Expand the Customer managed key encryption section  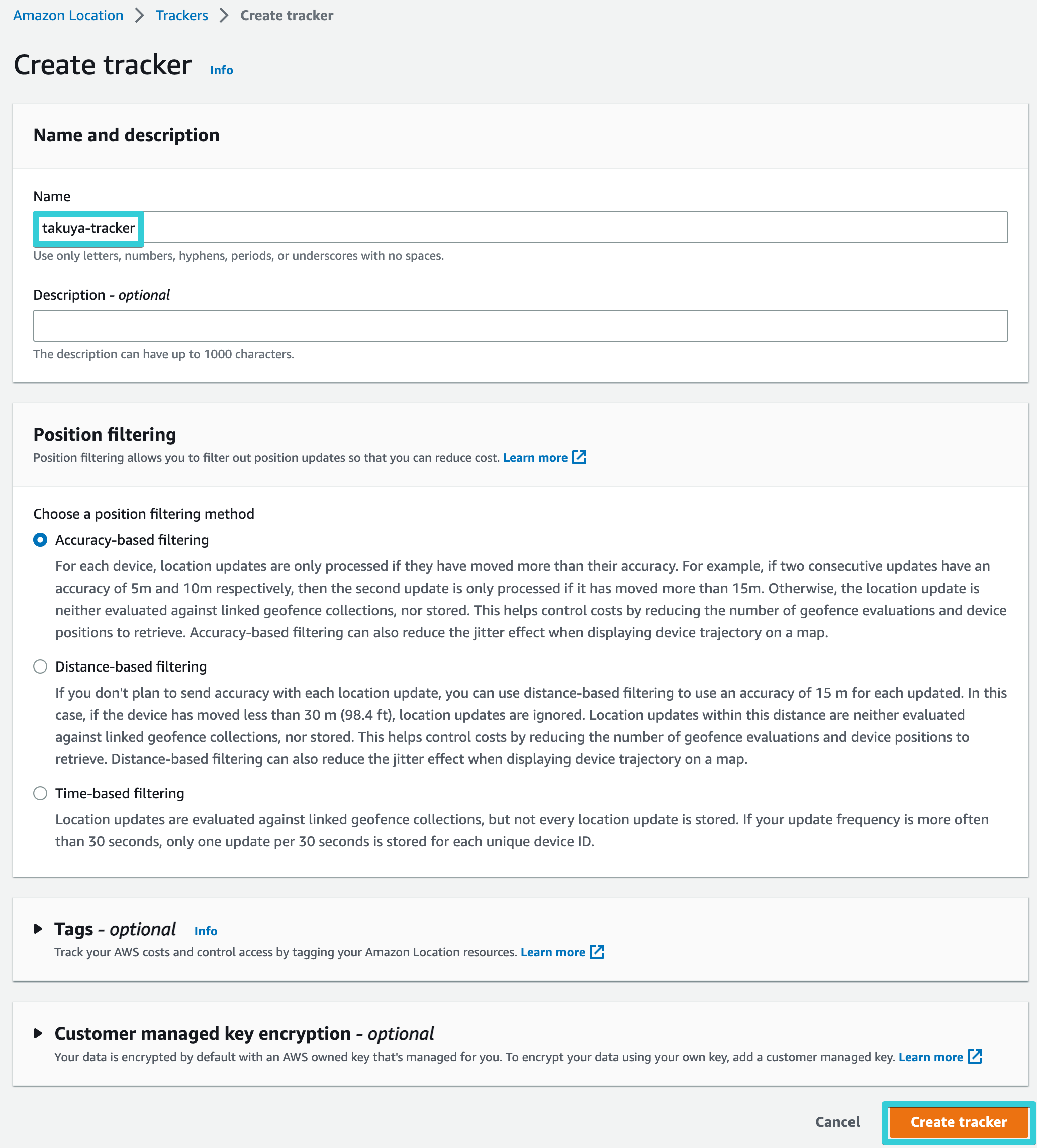pos(39,1033)
